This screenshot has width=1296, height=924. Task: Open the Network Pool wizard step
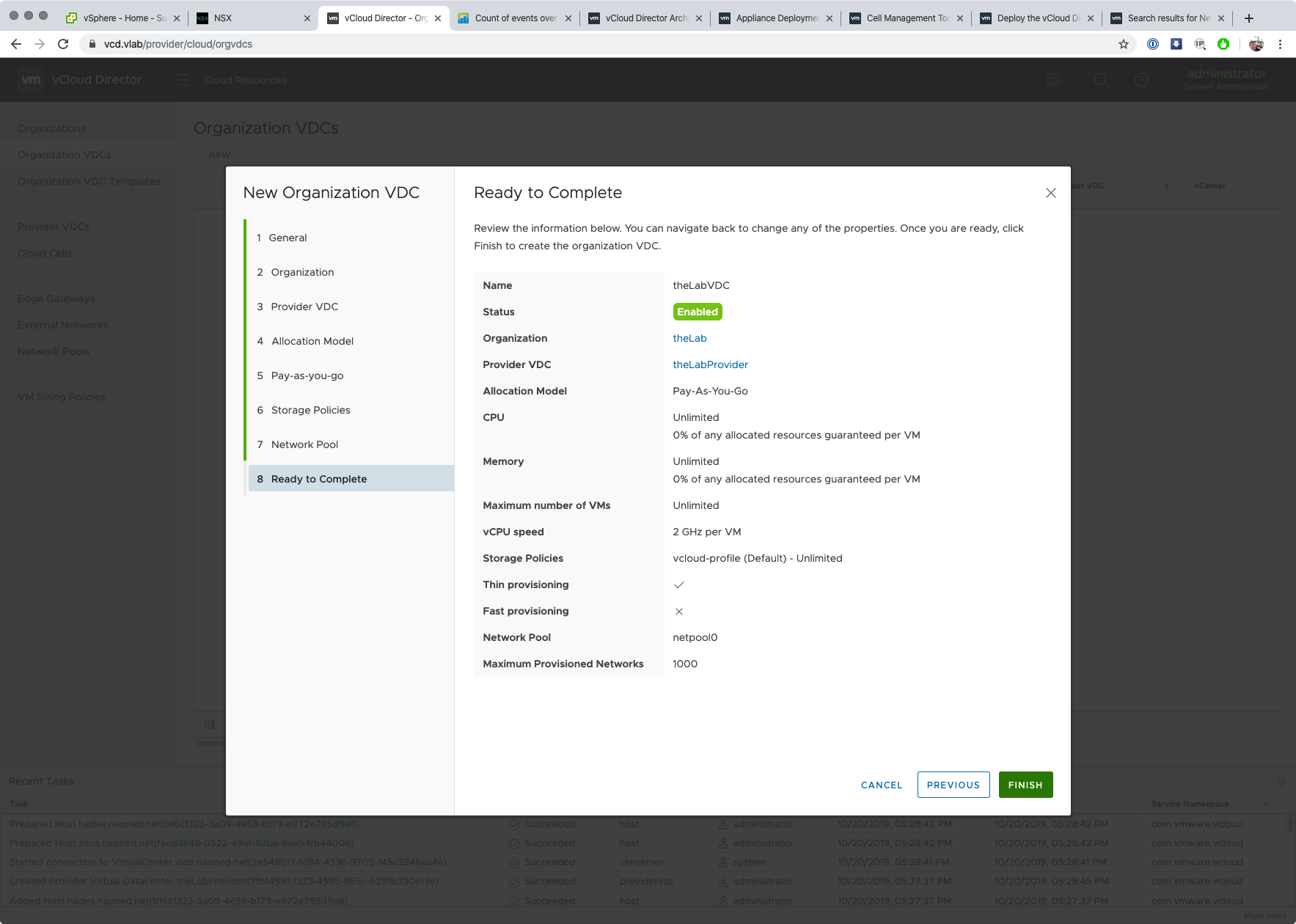pyautogui.click(x=304, y=444)
